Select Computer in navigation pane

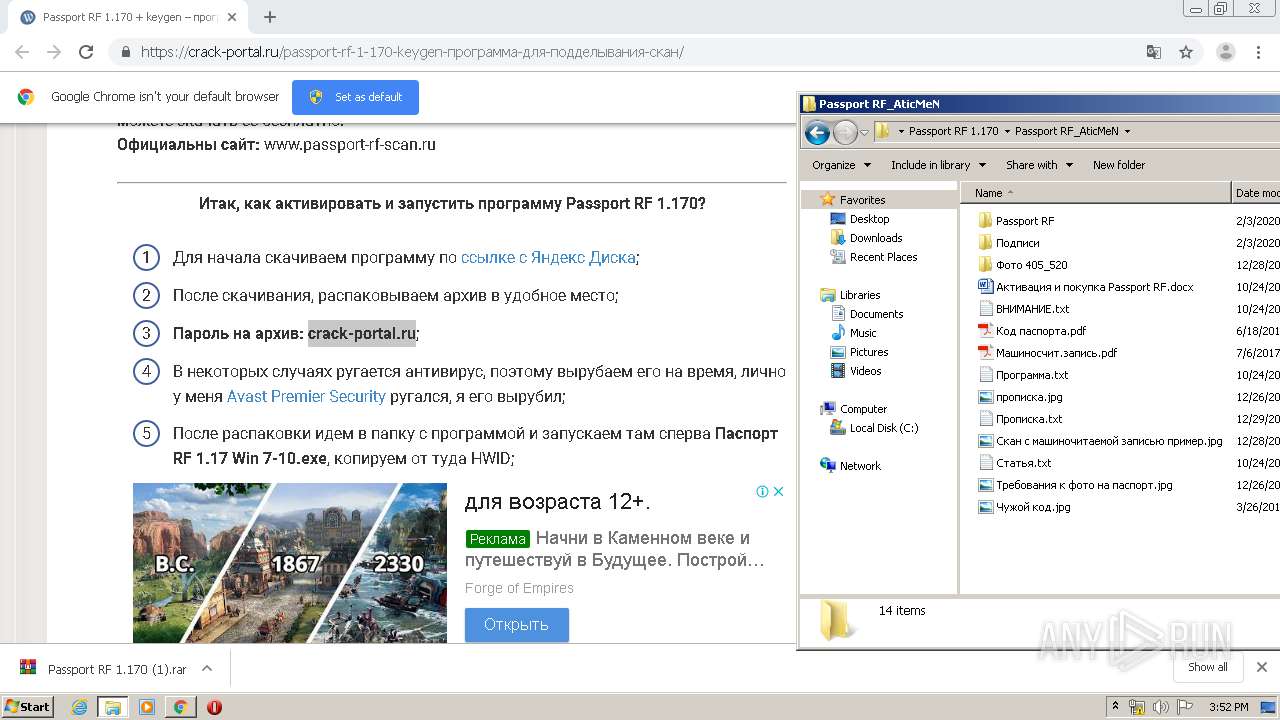coord(863,409)
